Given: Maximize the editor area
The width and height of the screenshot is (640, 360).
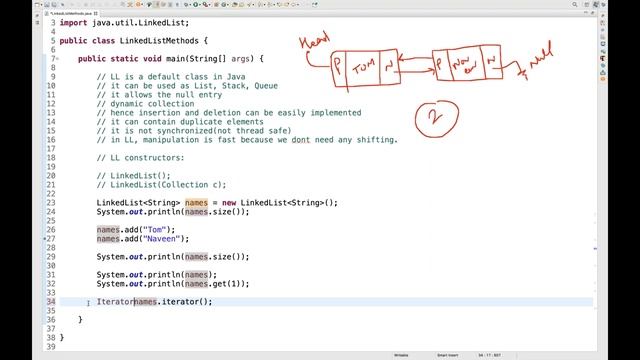Looking at the screenshot, I should (592, 13).
